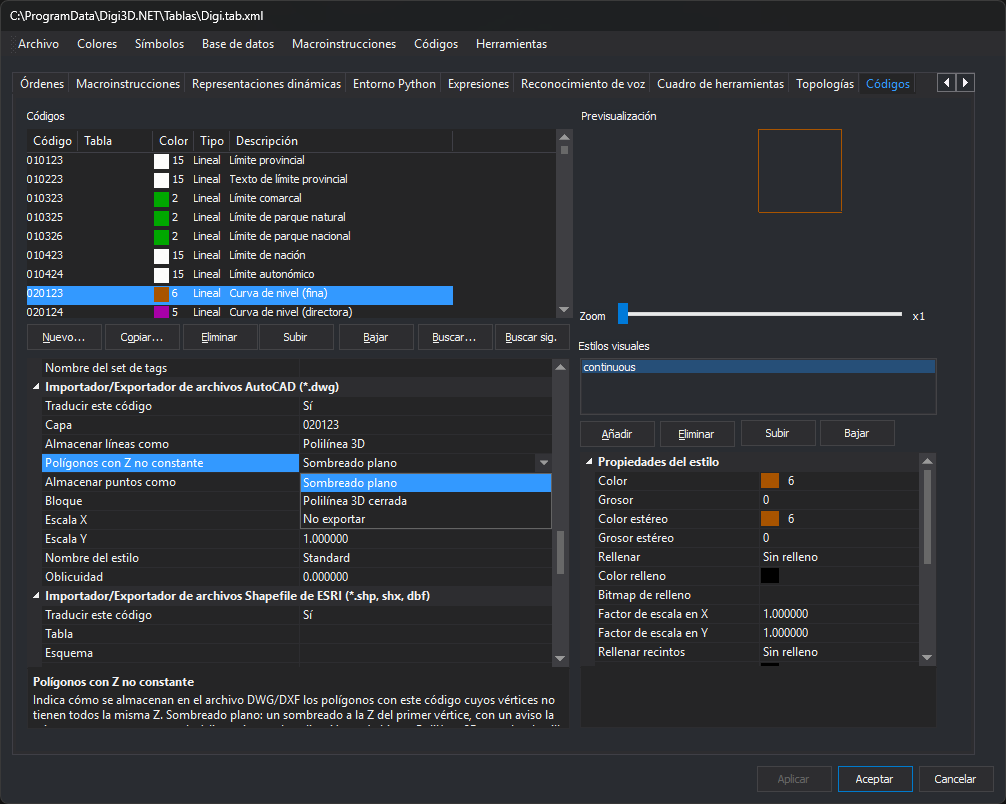
Task: Switch to the Órdenes tab
Action: tap(42, 84)
